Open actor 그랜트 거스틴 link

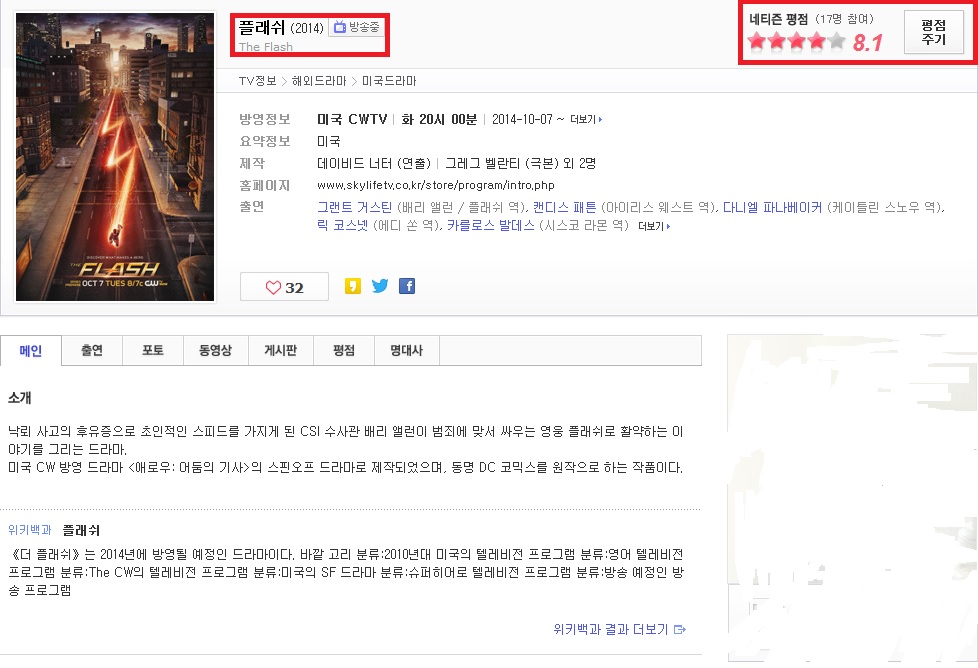[x=354, y=207]
